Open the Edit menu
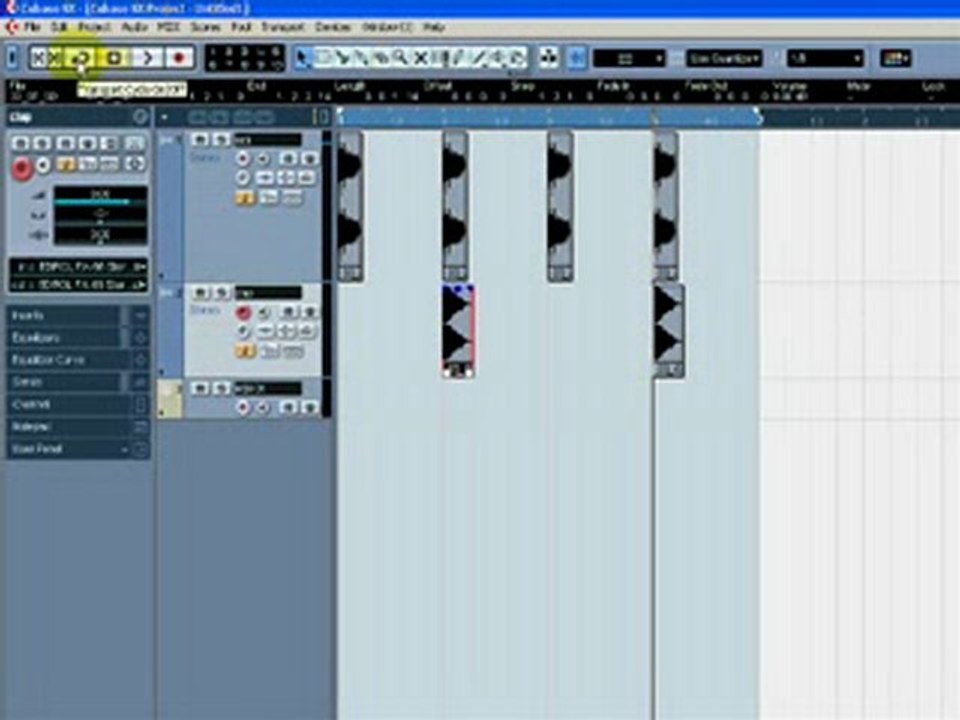The height and width of the screenshot is (720, 960). (x=59, y=28)
